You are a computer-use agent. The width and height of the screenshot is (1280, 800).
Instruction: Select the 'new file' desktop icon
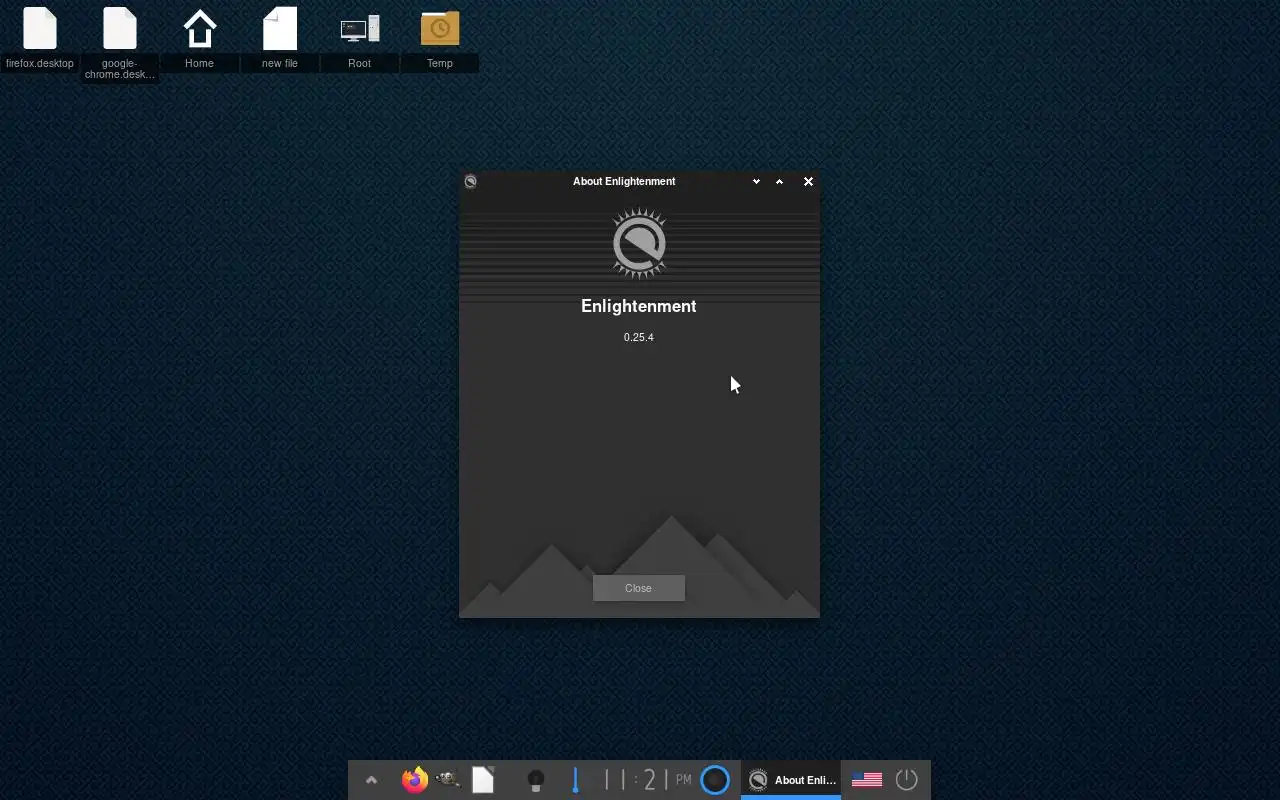click(280, 37)
